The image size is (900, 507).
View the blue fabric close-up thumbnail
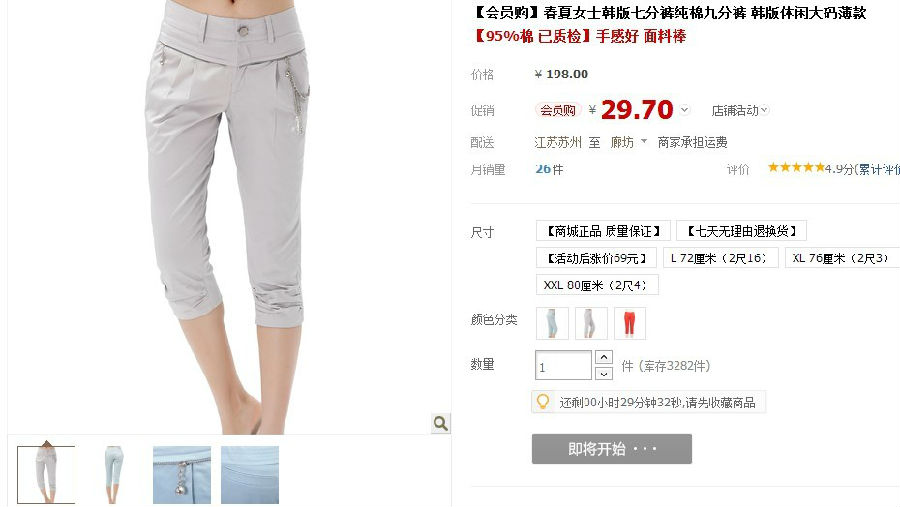250,475
